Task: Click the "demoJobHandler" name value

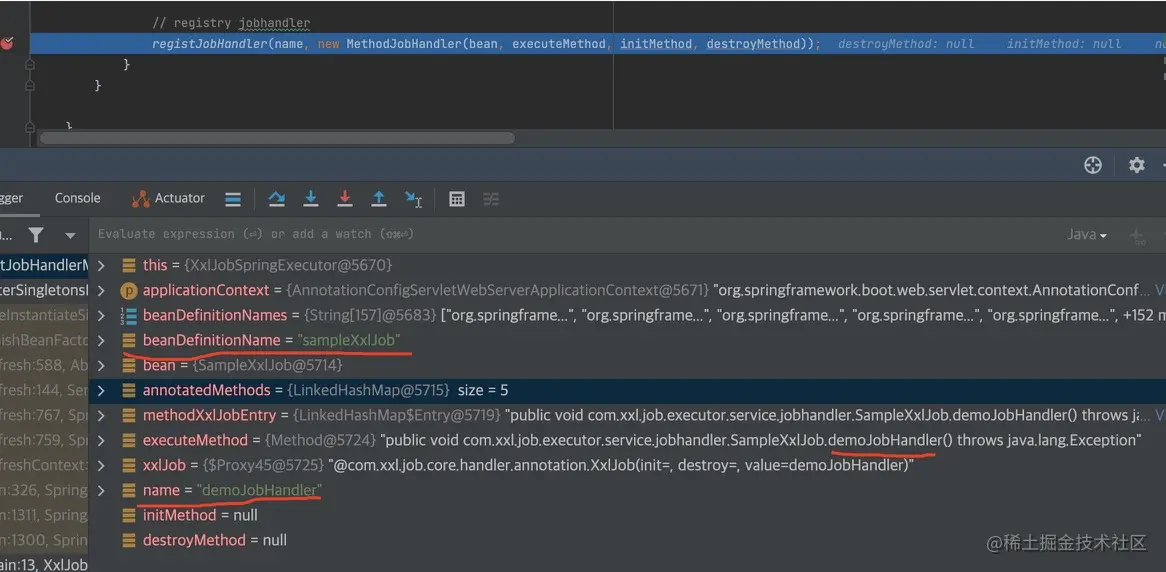Action: 260,490
